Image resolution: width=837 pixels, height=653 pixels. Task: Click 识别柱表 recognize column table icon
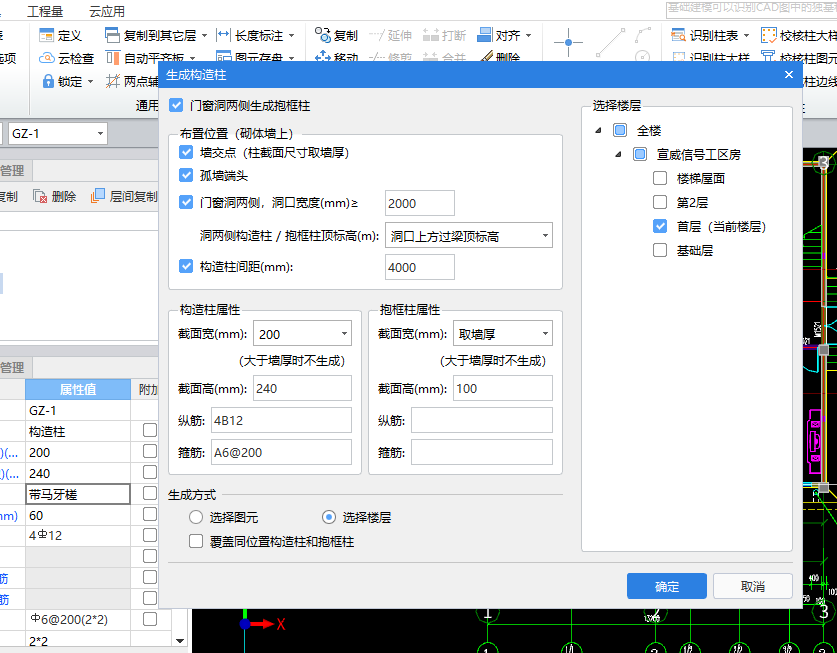pos(678,35)
